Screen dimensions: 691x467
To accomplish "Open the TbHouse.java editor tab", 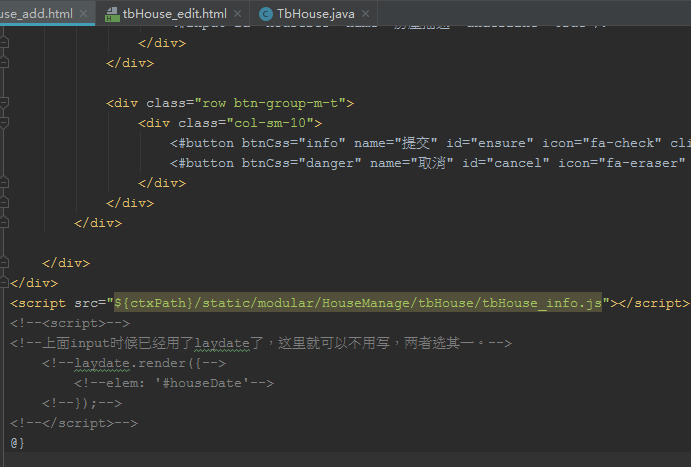I will click(x=316, y=14).
